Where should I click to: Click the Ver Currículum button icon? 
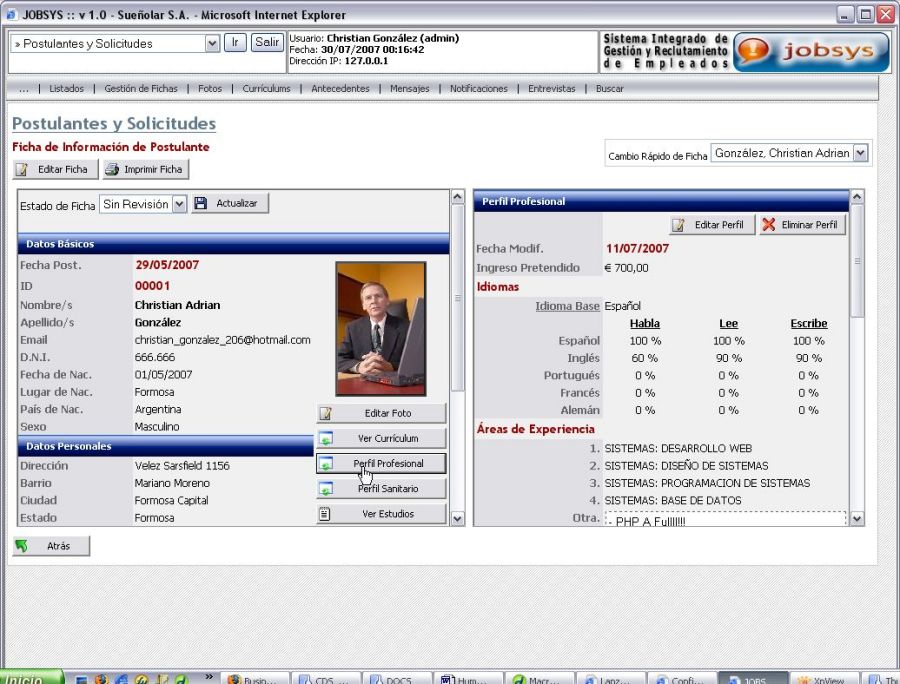point(325,439)
